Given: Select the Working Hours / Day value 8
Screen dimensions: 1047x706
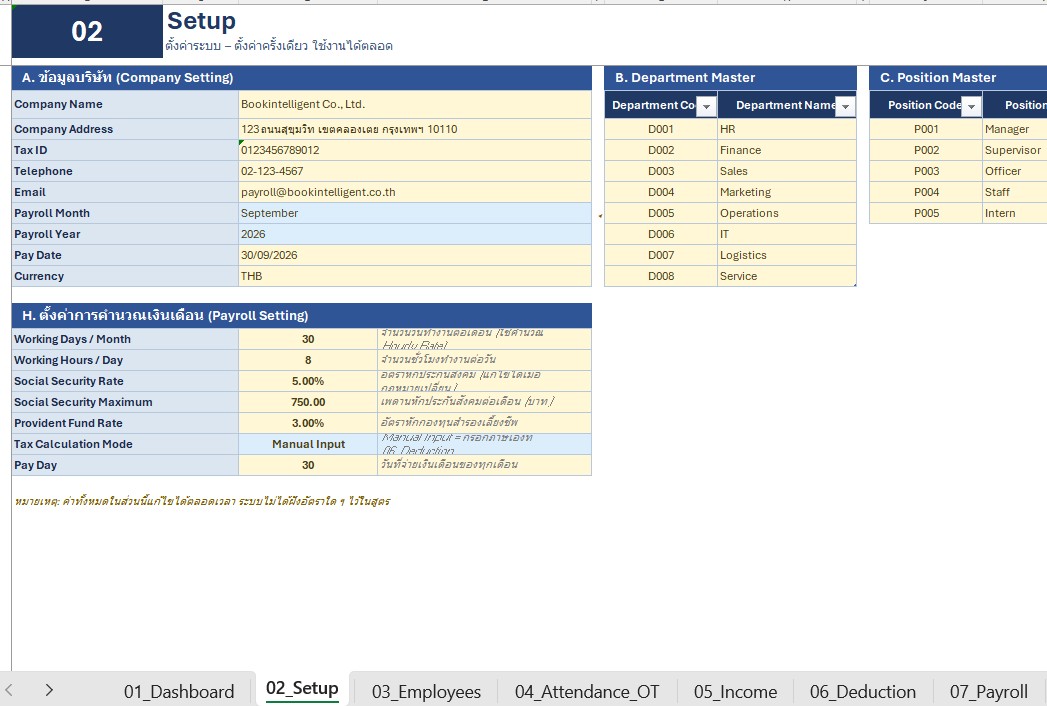Looking at the screenshot, I should (x=308, y=360).
